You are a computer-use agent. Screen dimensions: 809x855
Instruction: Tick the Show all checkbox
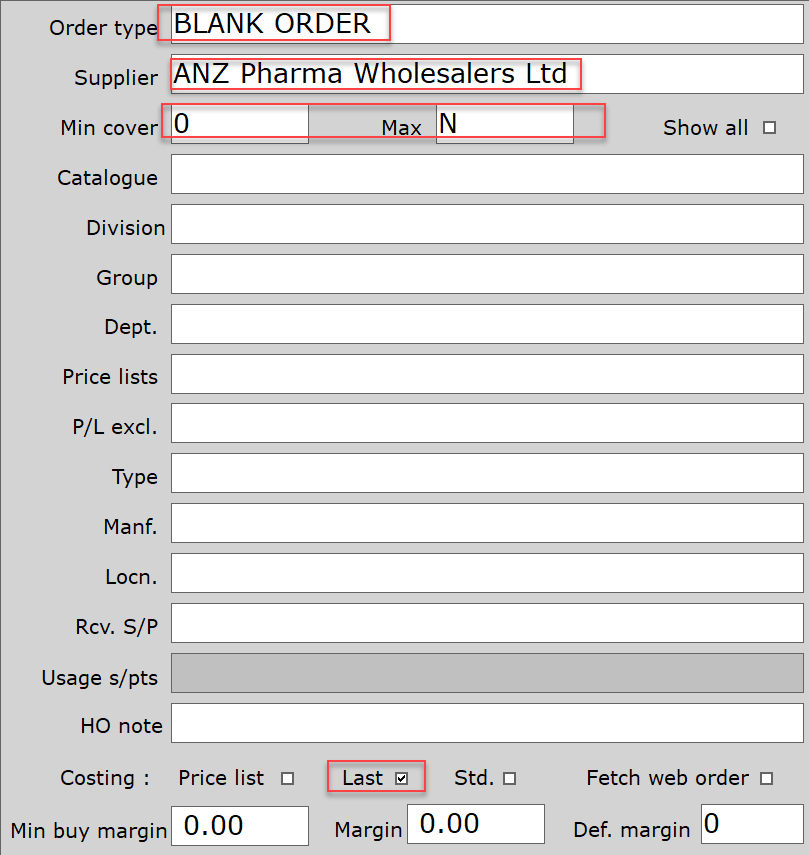coord(769,127)
